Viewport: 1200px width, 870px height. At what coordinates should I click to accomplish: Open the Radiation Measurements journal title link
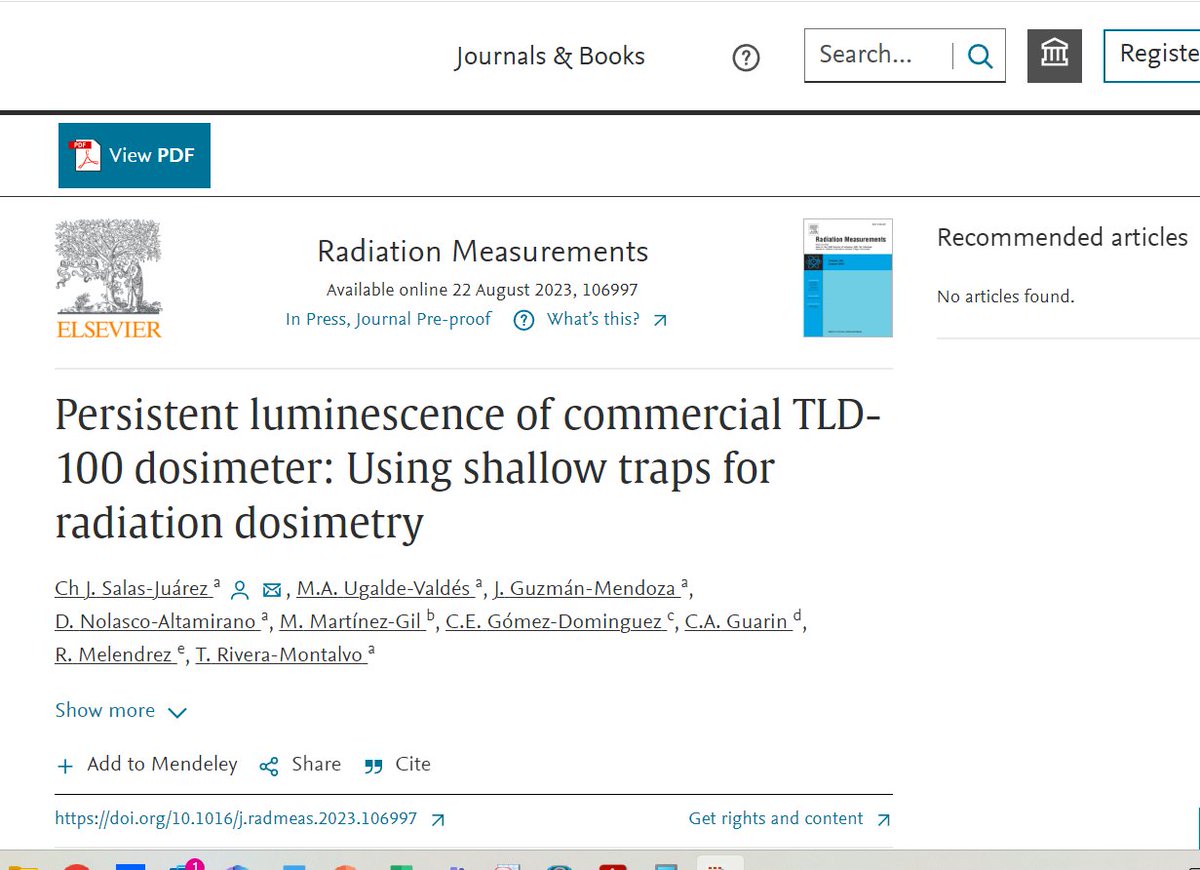pos(482,251)
